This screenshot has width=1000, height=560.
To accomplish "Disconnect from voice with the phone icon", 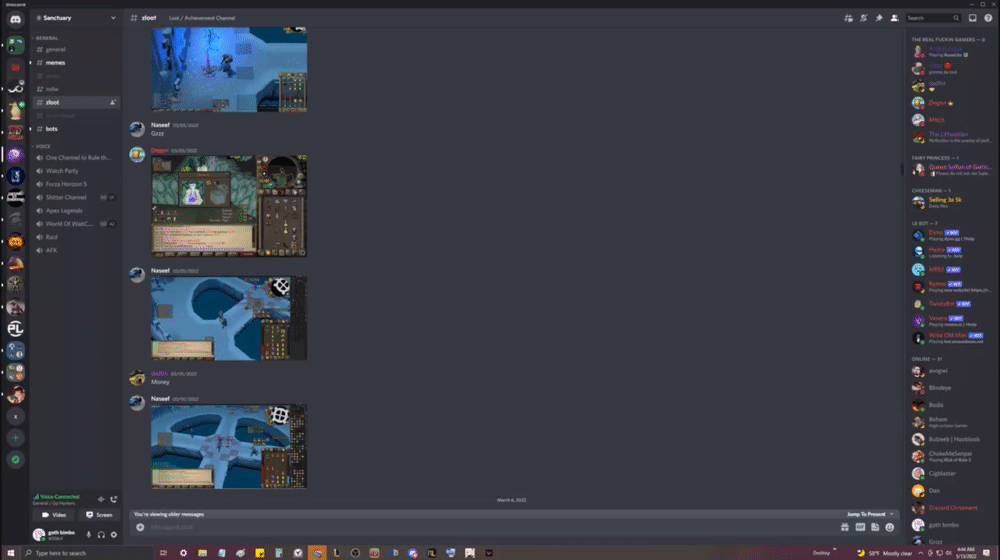I will (114, 499).
